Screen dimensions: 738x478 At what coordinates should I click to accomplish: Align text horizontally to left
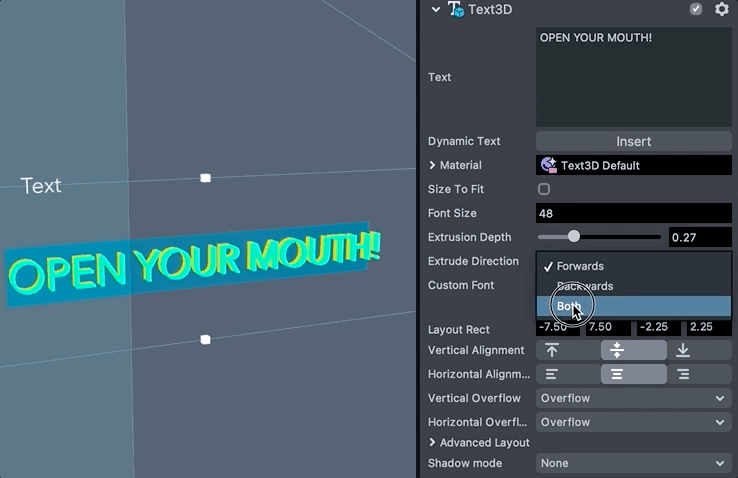click(552, 374)
